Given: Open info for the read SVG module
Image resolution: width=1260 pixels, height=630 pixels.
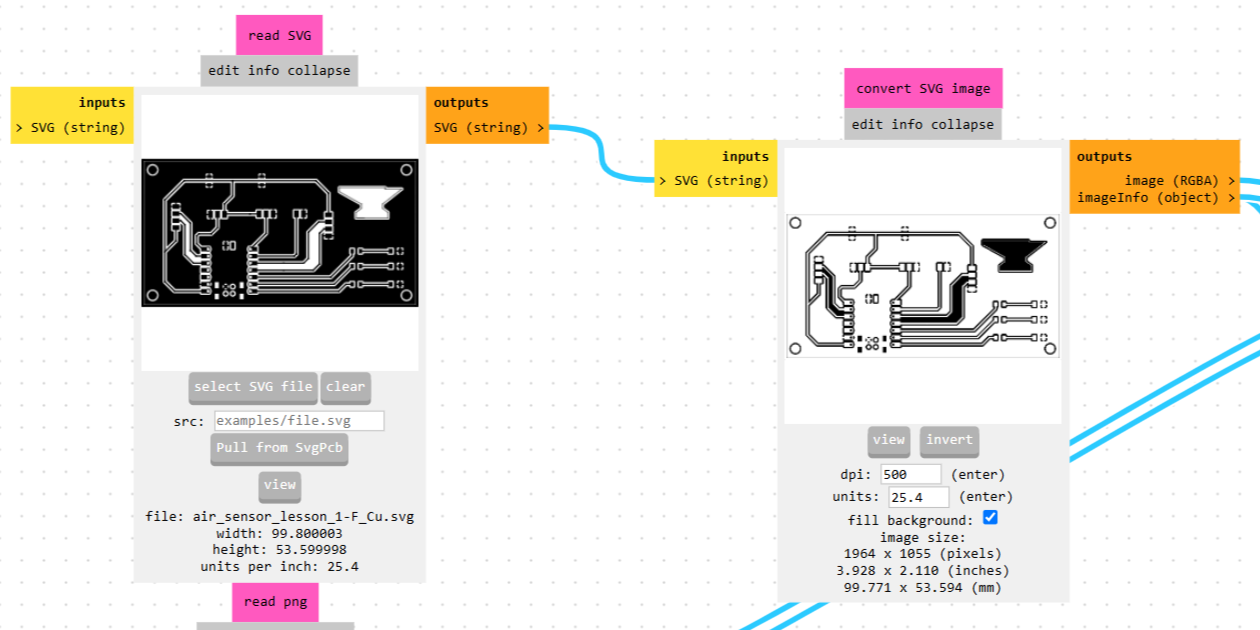Looking at the screenshot, I should [263, 71].
